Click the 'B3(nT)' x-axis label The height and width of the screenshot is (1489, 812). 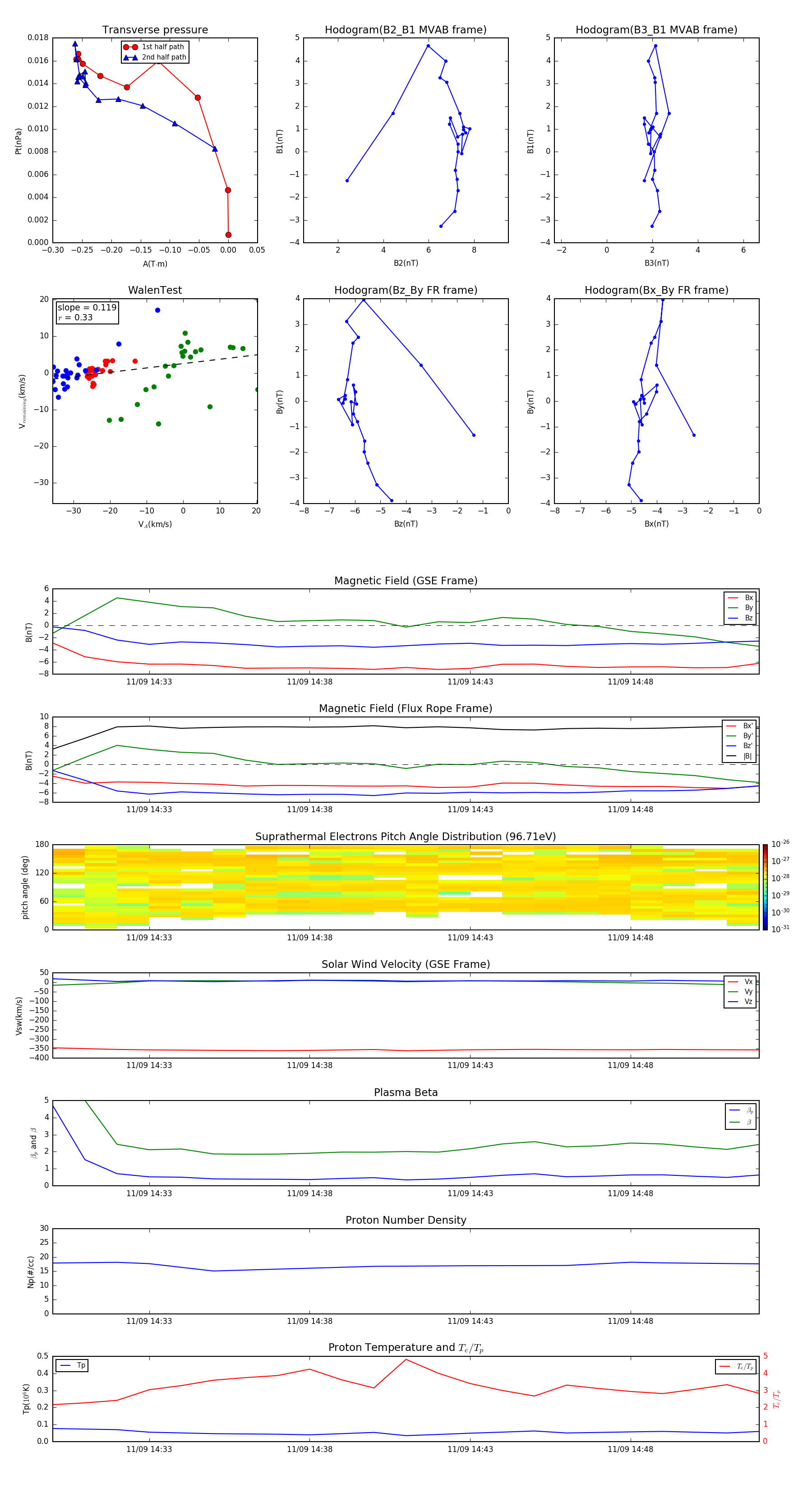pos(656,263)
